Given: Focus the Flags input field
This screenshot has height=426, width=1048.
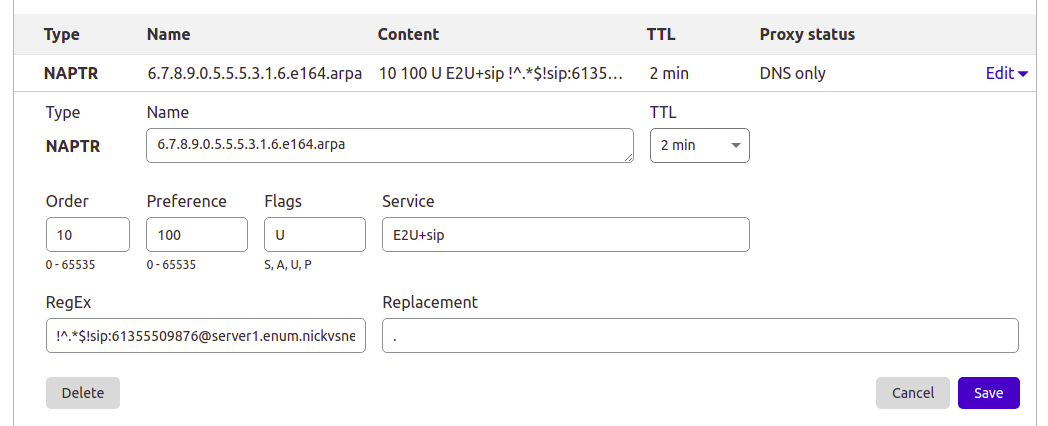Looking at the screenshot, I should coord(315,234).
